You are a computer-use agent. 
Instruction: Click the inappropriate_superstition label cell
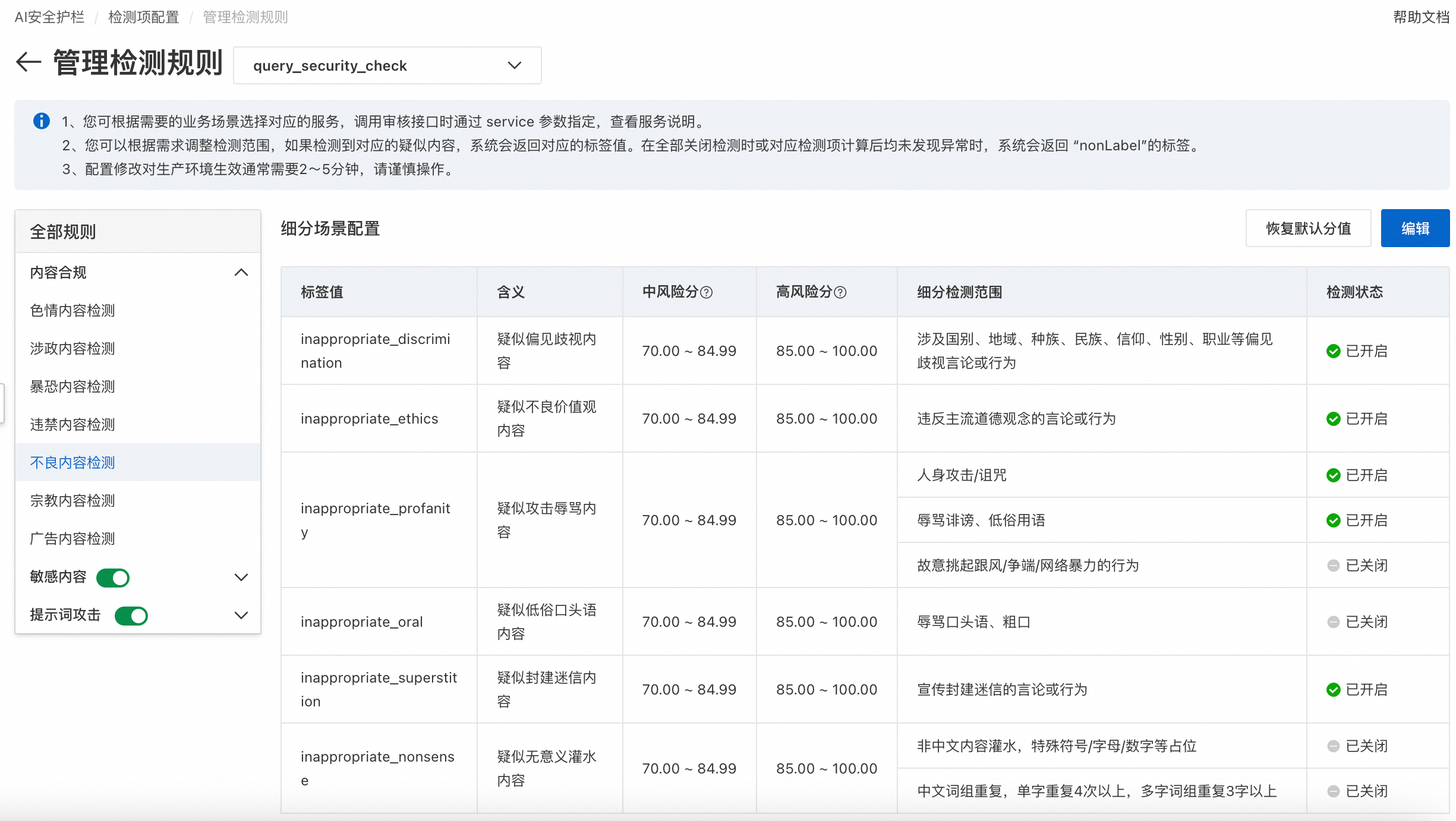pyautogui.click(x=379, y=690)
